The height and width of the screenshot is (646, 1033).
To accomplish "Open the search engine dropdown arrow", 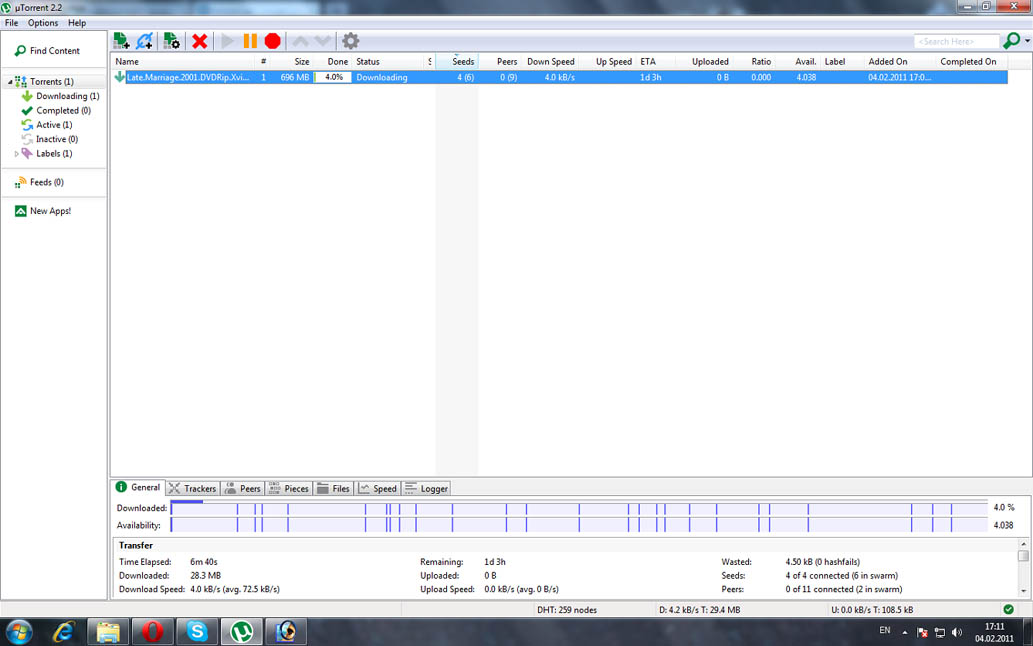I will coord(1027,42).
